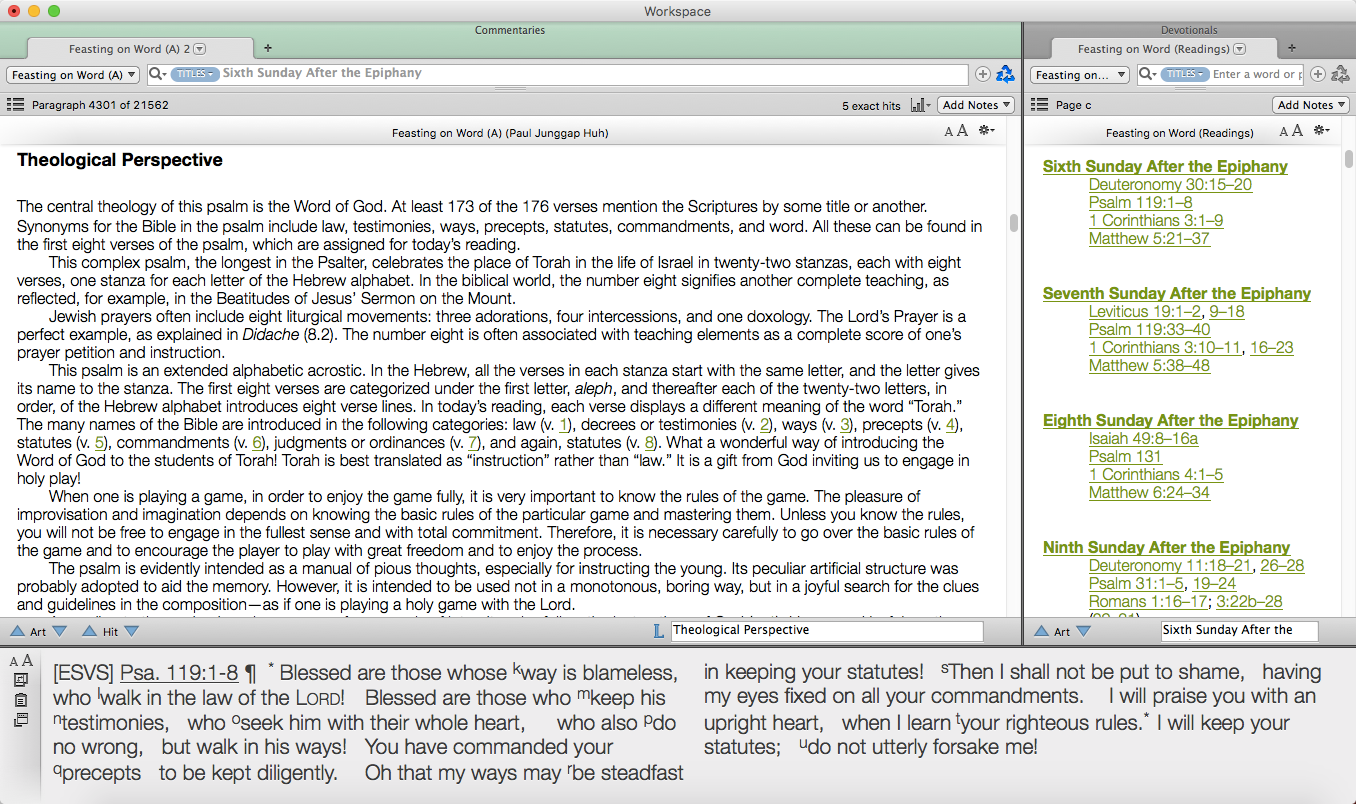Open table of contents in Commentaries pane
Viewport: 1356px width, 804px height.
point(15,104)
